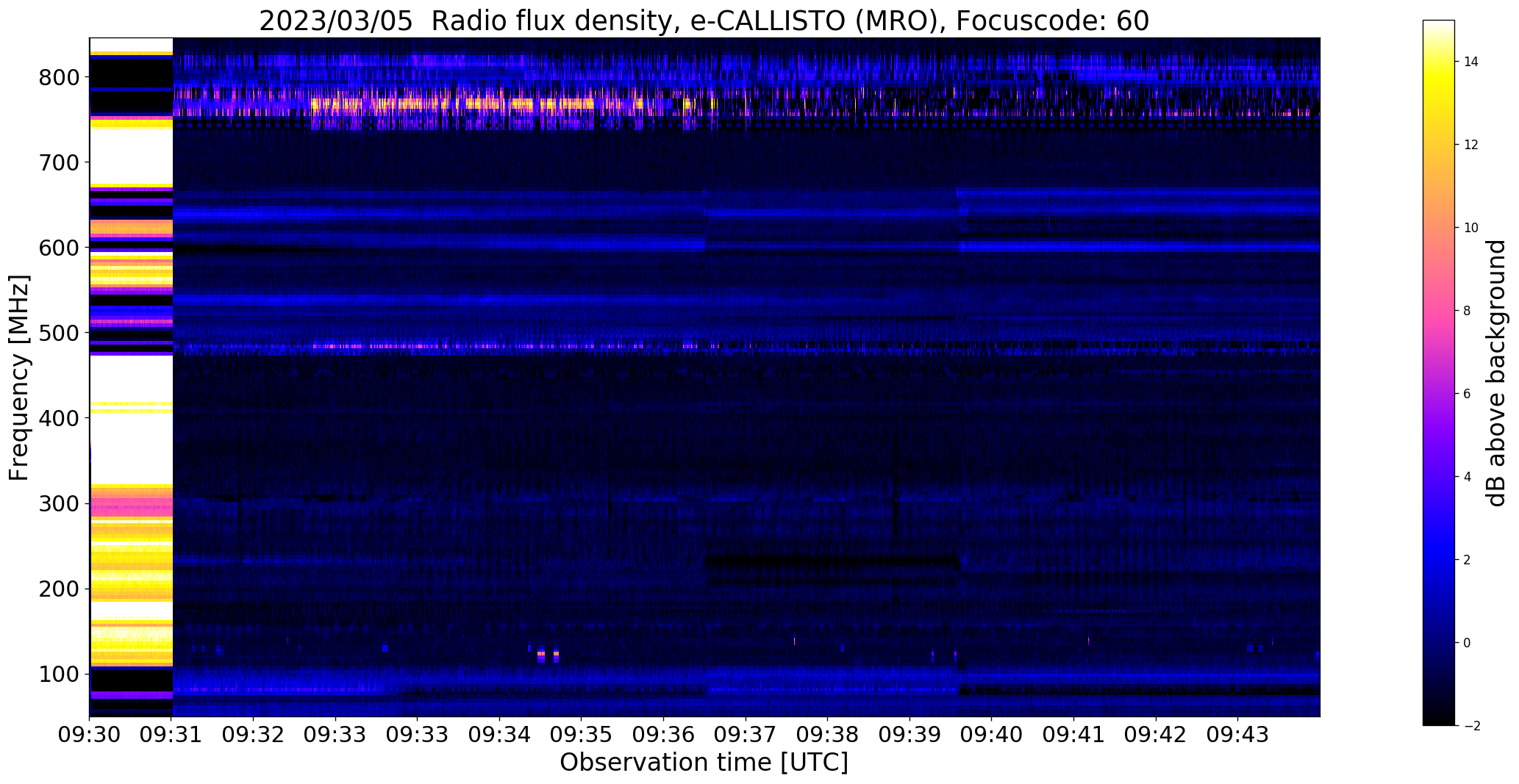Pick the 2 value on the colorbar scale
The width and height of the screenshot is (1519, 784).
(x=1467, y=560)
